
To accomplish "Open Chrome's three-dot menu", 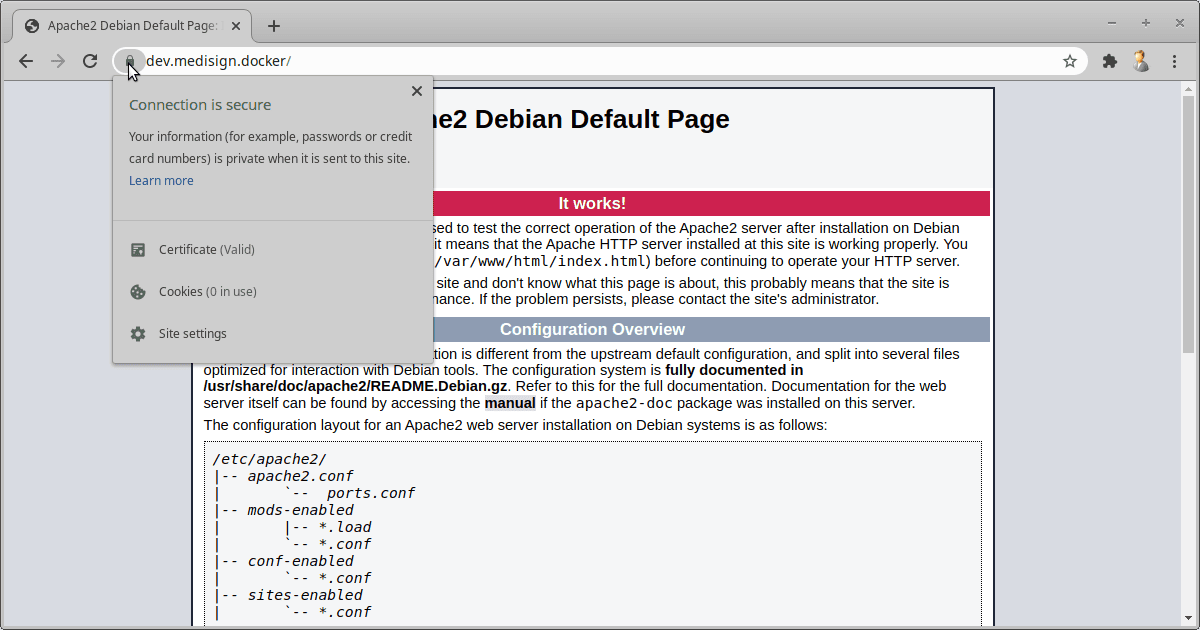I will click(x=1174, y=61).
